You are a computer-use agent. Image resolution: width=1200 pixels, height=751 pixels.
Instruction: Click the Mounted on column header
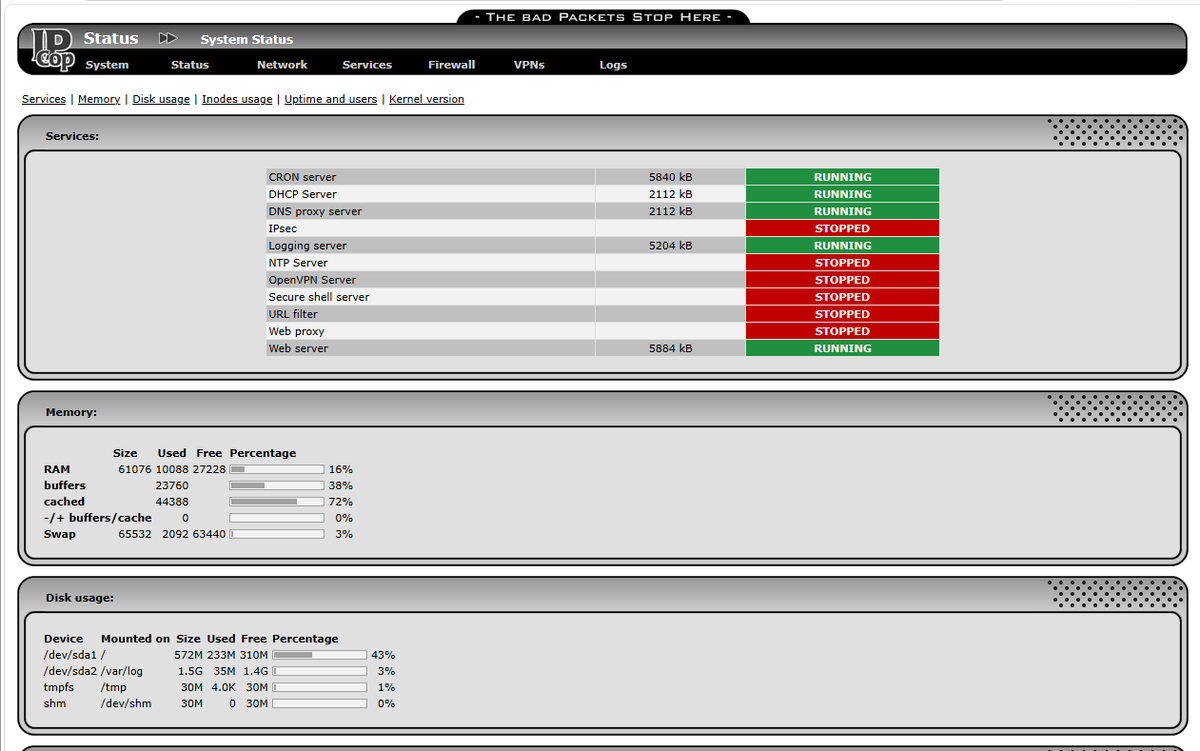135,638
